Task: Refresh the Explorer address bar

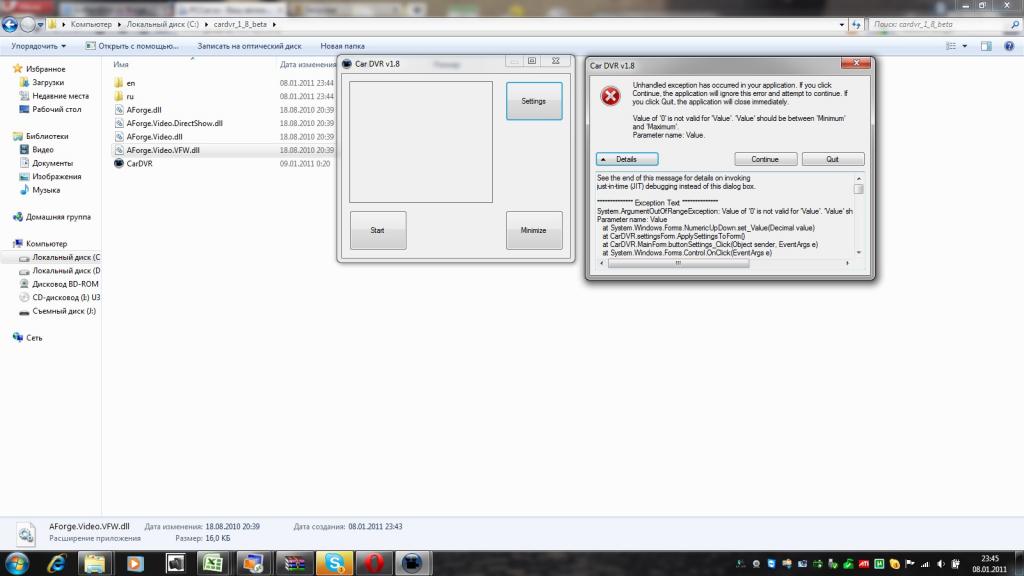Action: [x=856, y=25]
